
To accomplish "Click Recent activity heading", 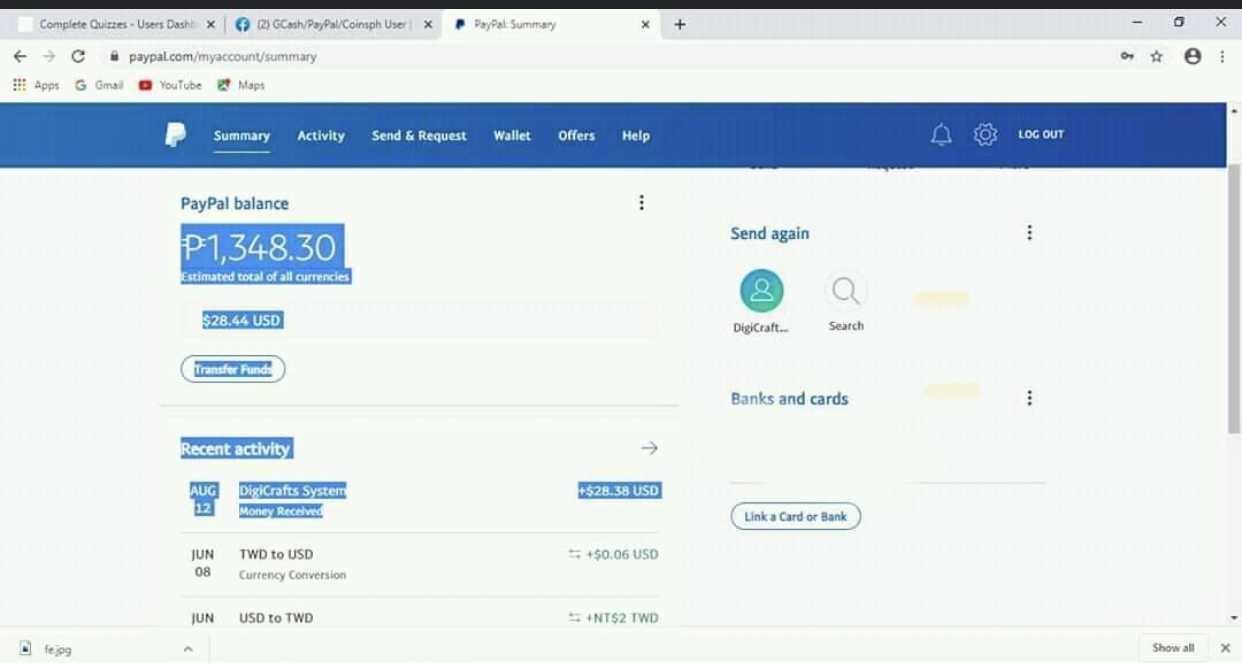I will pyautogui.click(x=236, y=449).
